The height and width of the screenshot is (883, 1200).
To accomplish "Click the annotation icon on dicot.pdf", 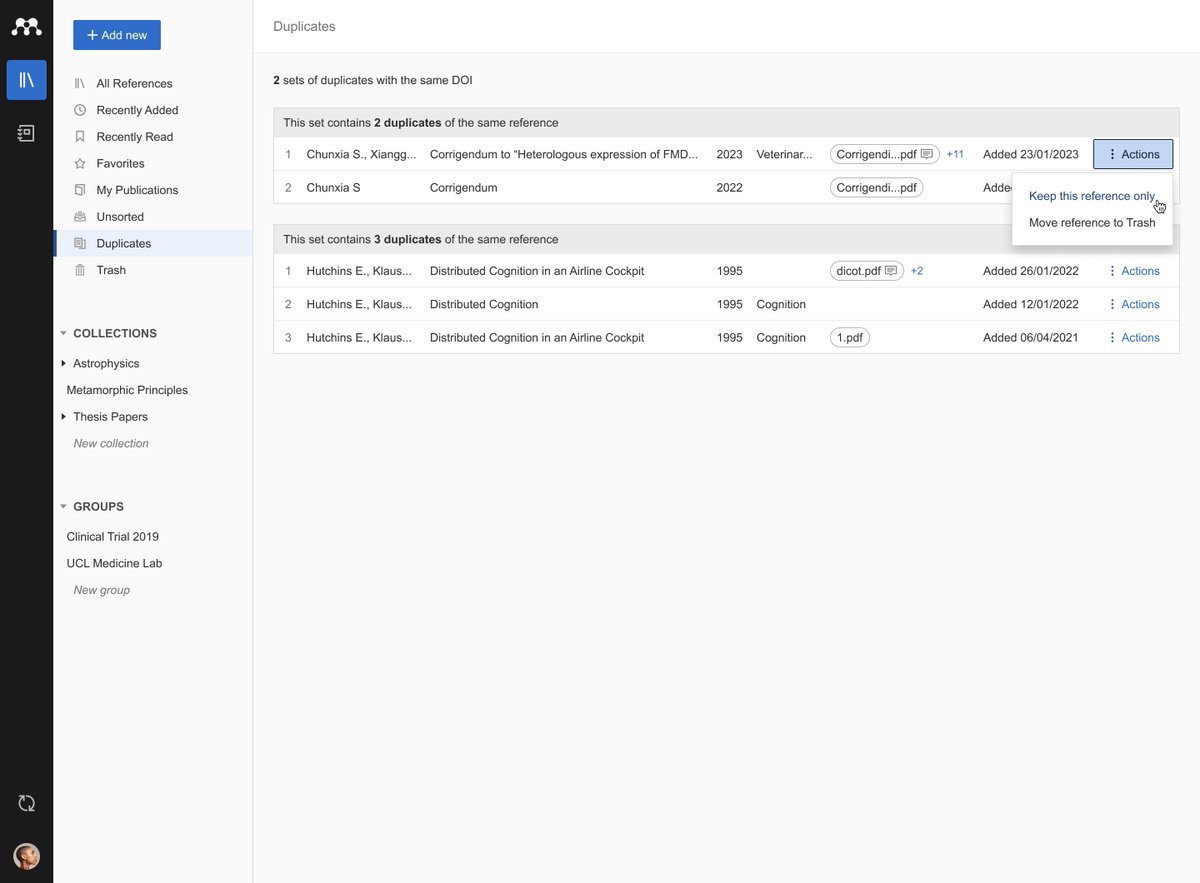I will (891, 271).
